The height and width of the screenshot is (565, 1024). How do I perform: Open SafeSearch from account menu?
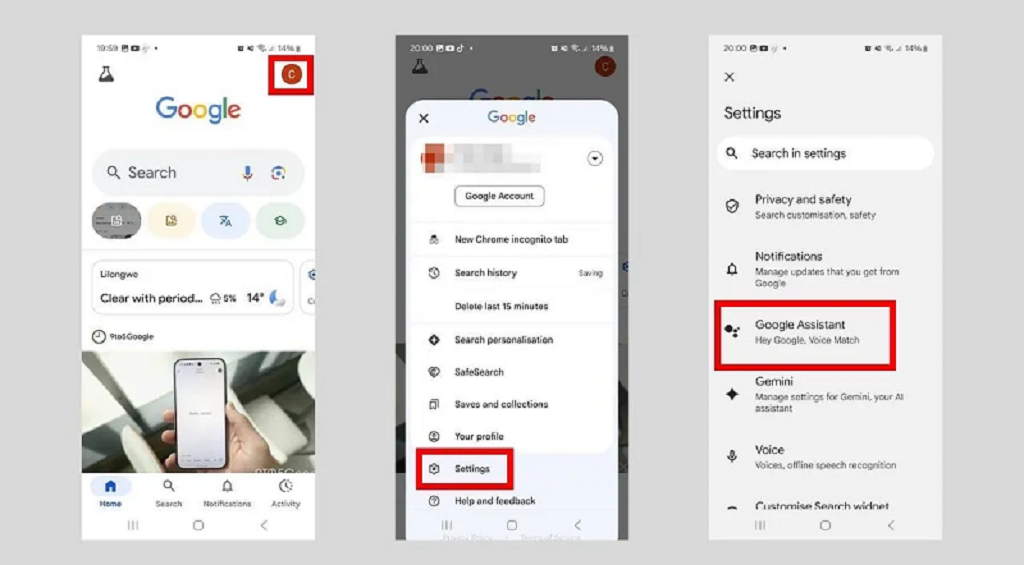479,372
